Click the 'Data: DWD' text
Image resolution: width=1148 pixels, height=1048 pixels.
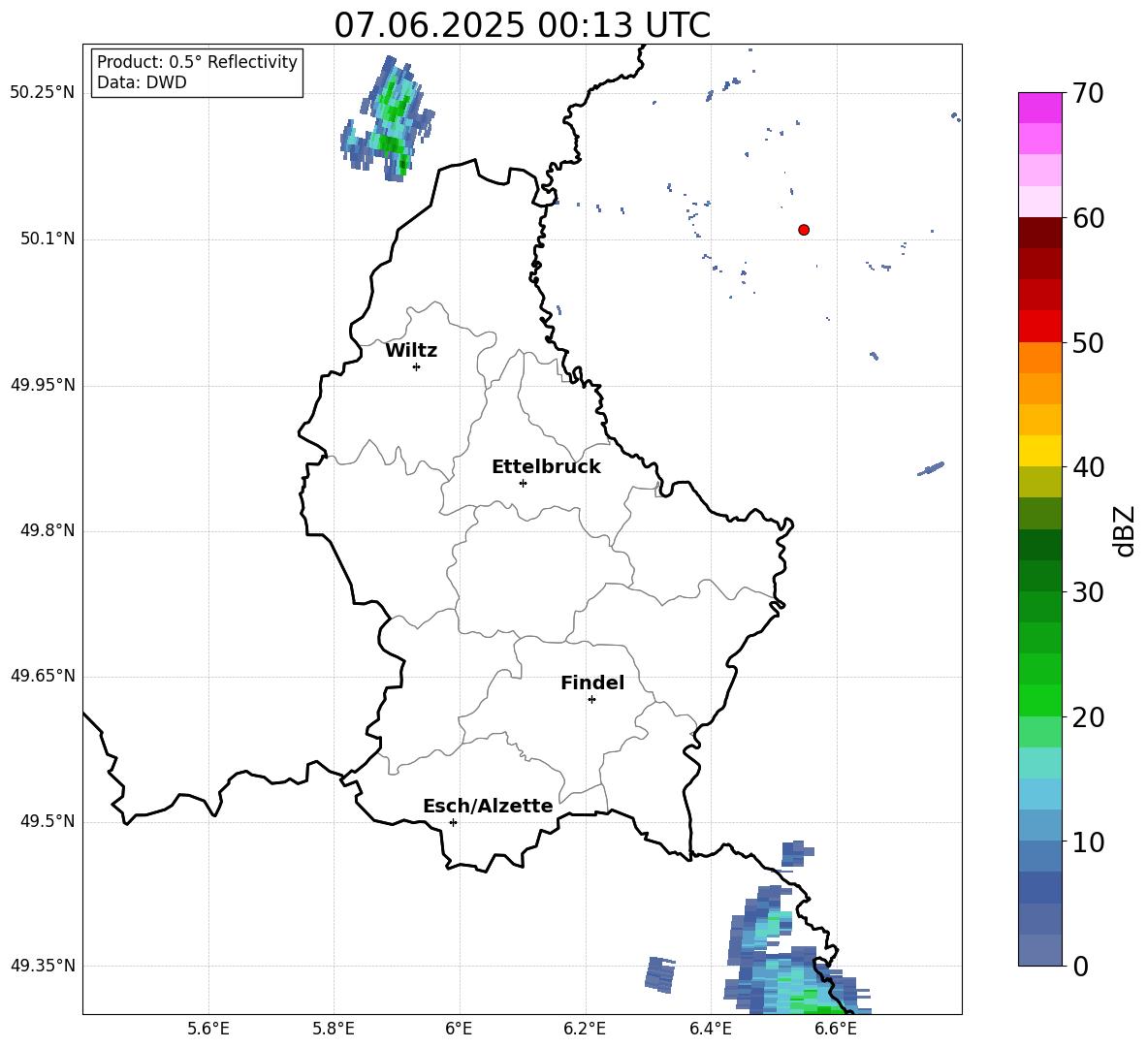click(142, 82)
